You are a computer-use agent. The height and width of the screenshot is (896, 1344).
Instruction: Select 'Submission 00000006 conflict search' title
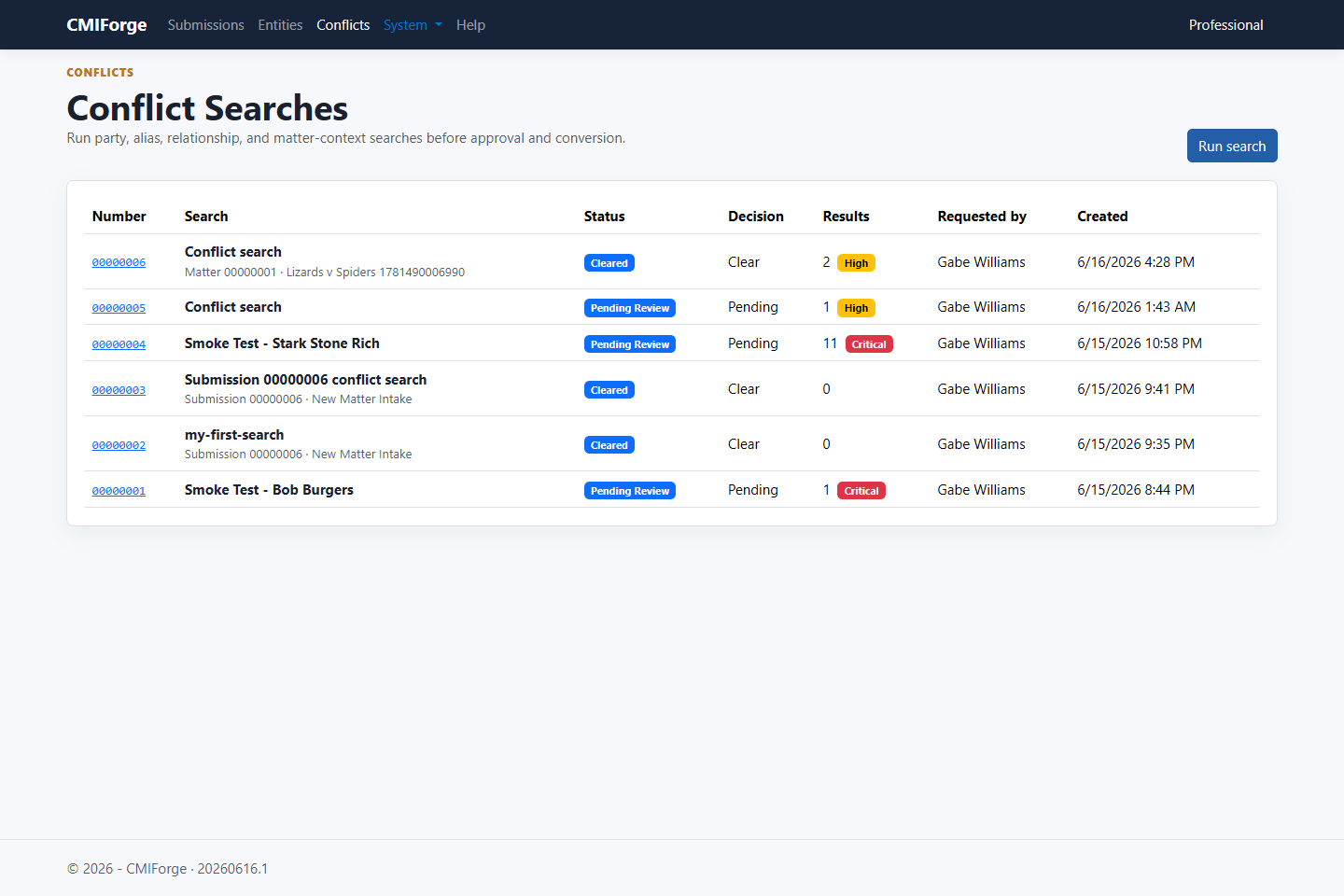[x=305, y=380]
